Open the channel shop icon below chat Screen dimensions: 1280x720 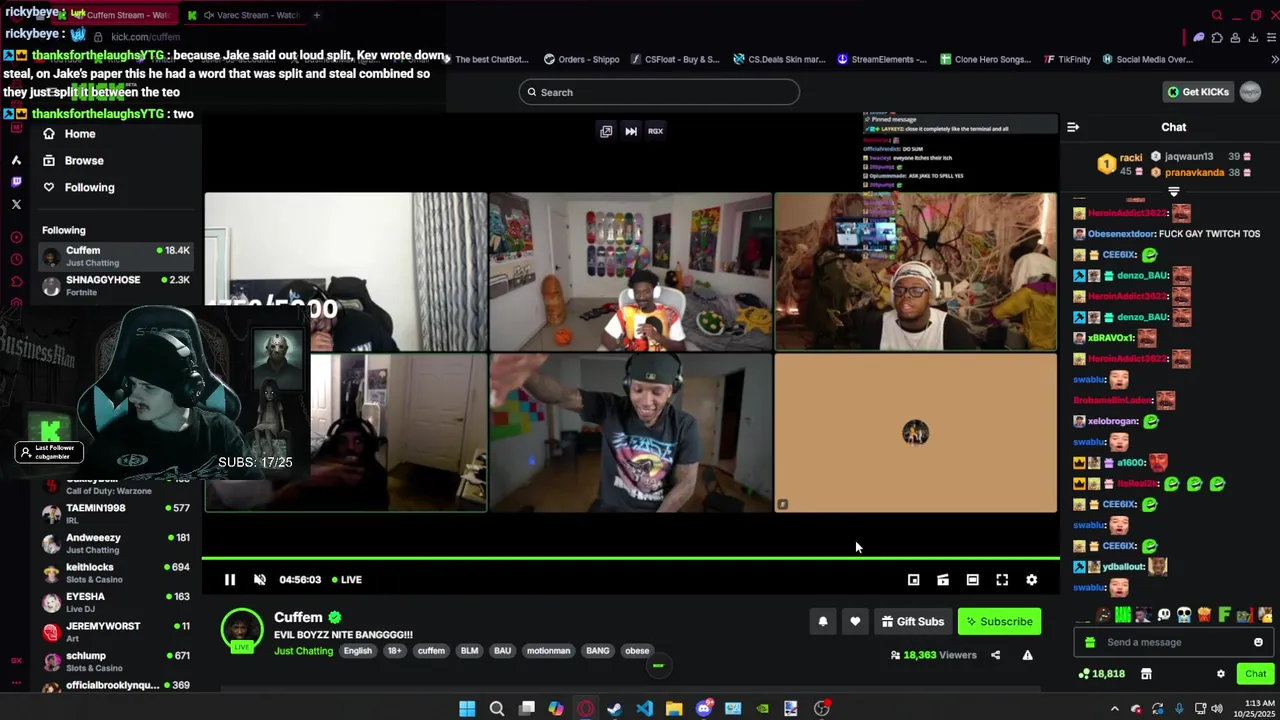tap(1146, 674)
